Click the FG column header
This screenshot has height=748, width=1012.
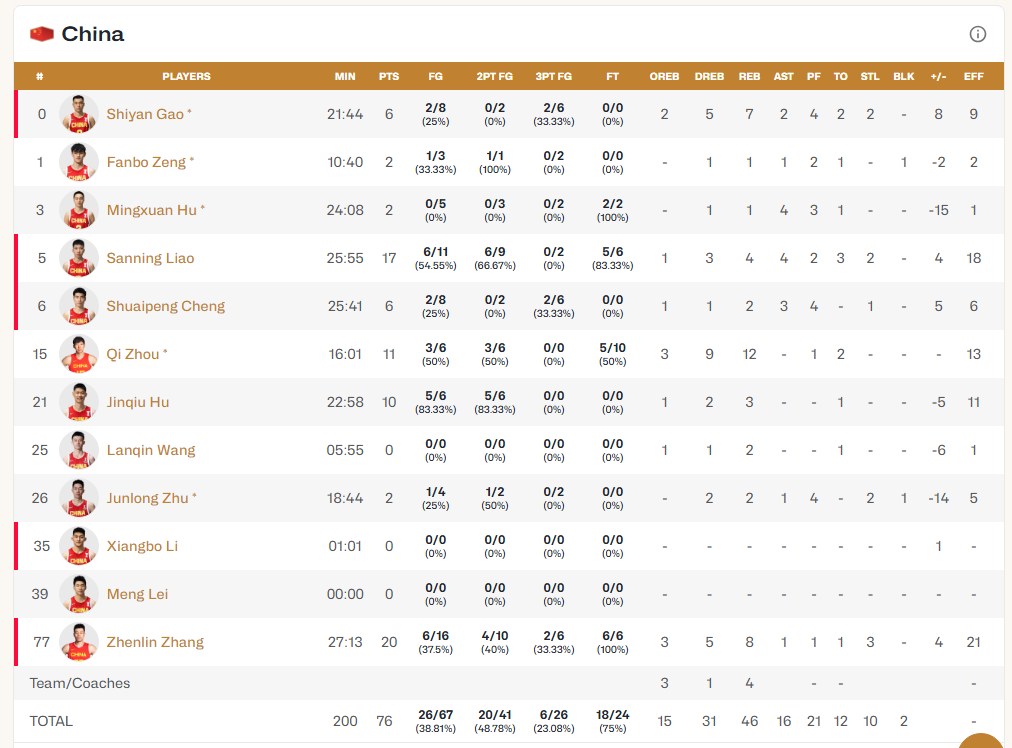point(436,76)
